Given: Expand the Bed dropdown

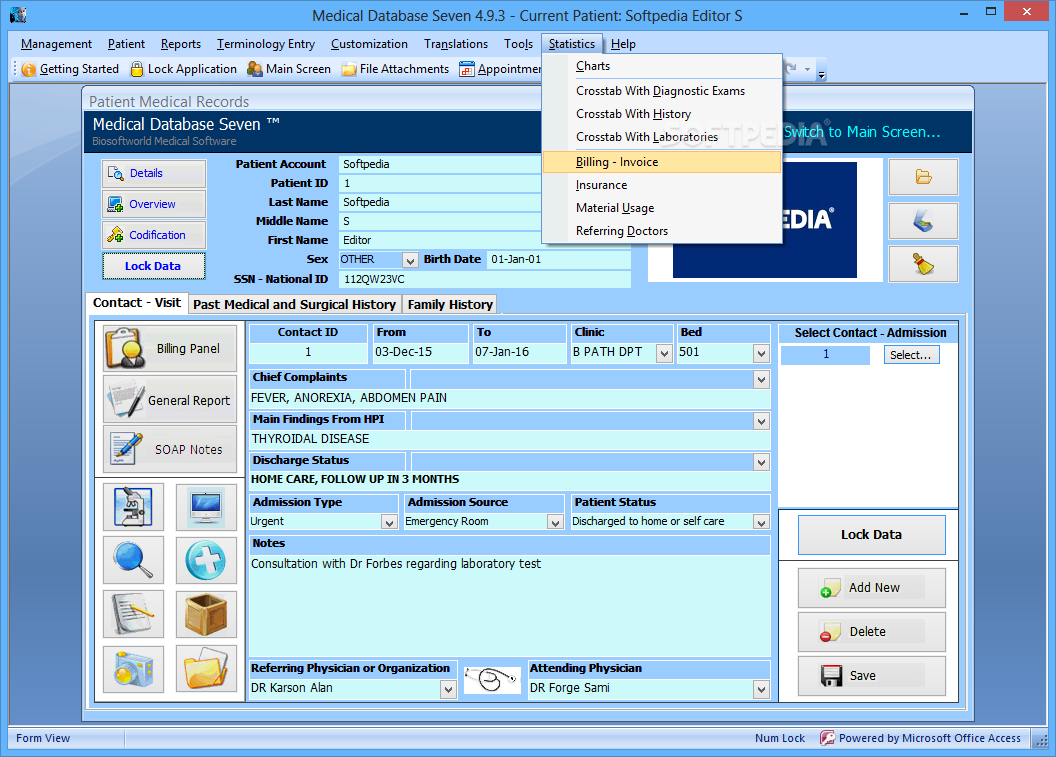Looking at the screenshot, I should pos(761,353).
